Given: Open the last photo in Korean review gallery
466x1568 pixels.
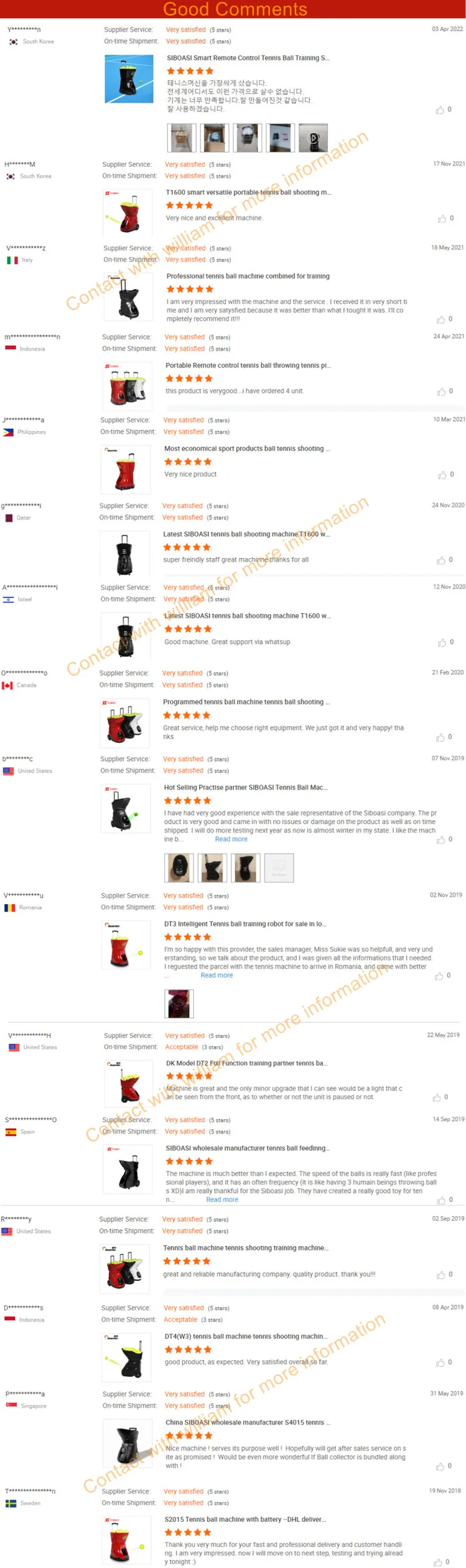Looking at the screenshot, I should click(x=313, y=138).
